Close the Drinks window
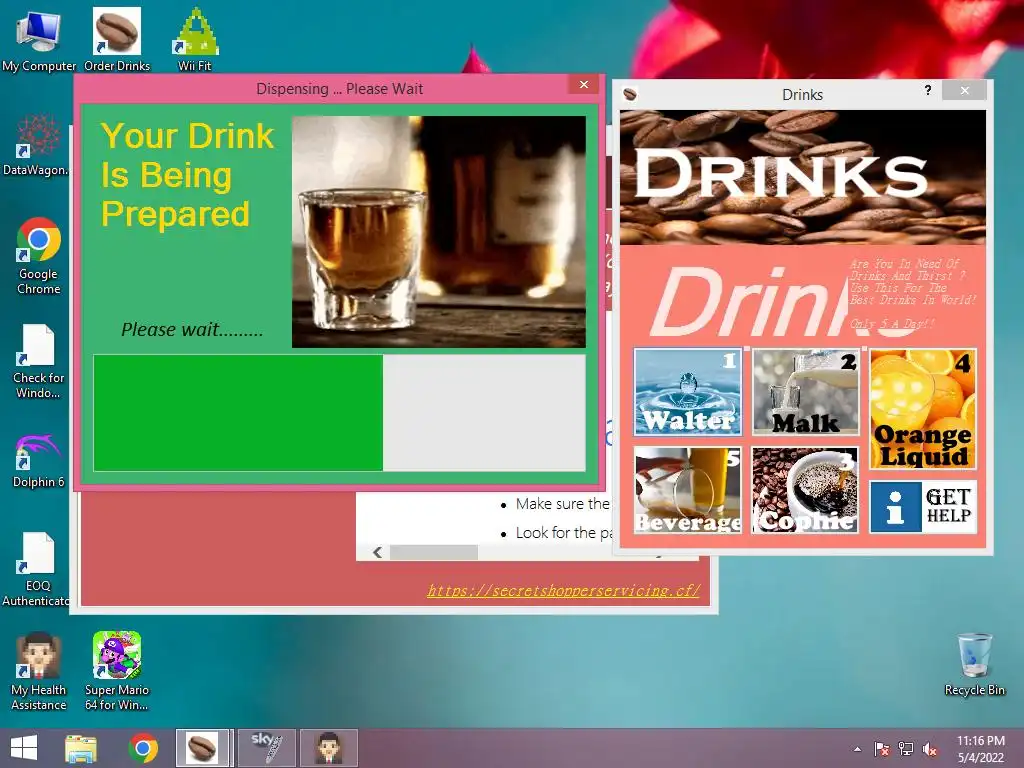Image resolution: width=1024 pixels, height=768 pixels. click(965, 90)
